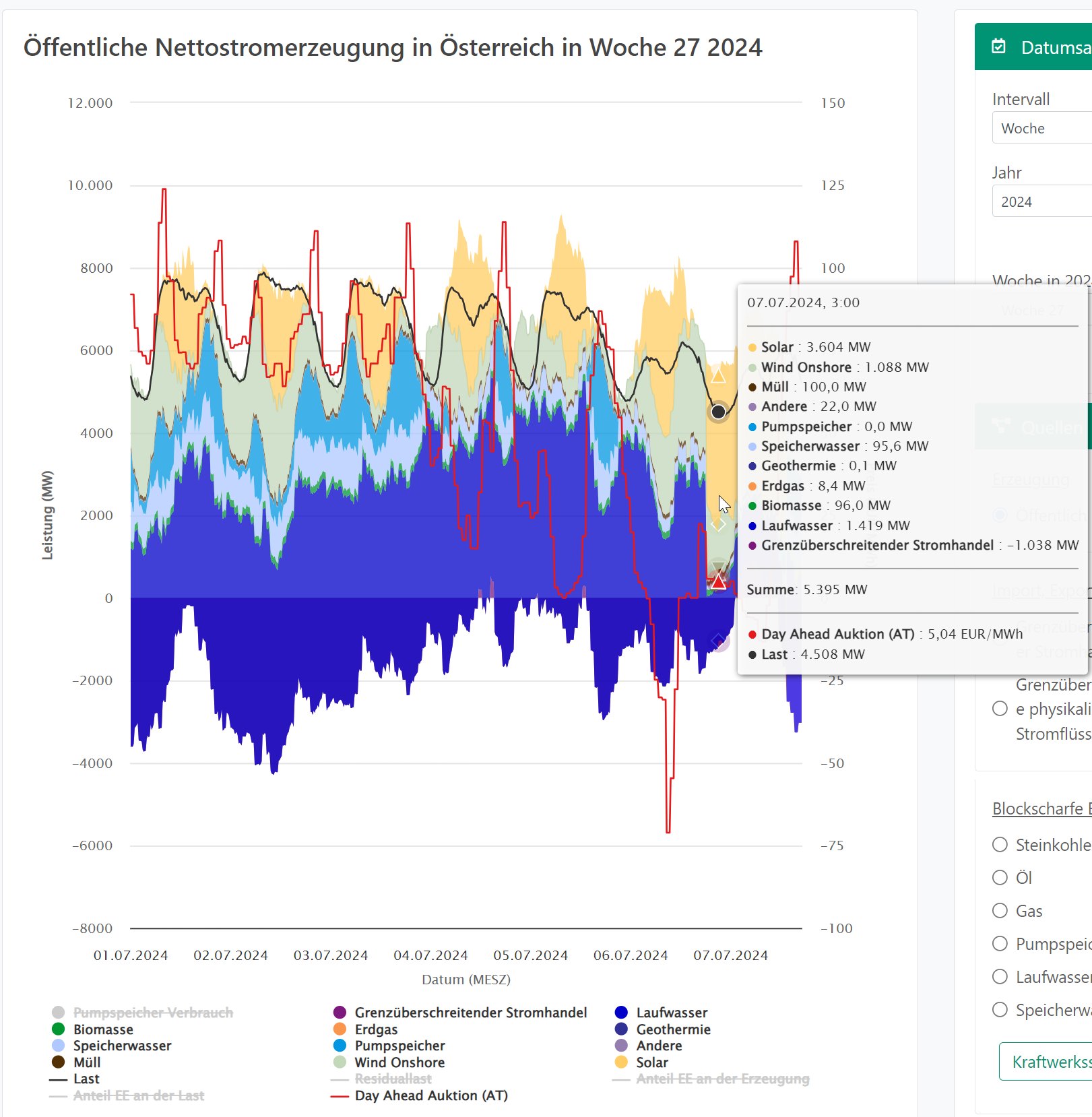Toggle the Wind Onshore legend marker
The image size is (1092, 1117).
(340, 1062)
